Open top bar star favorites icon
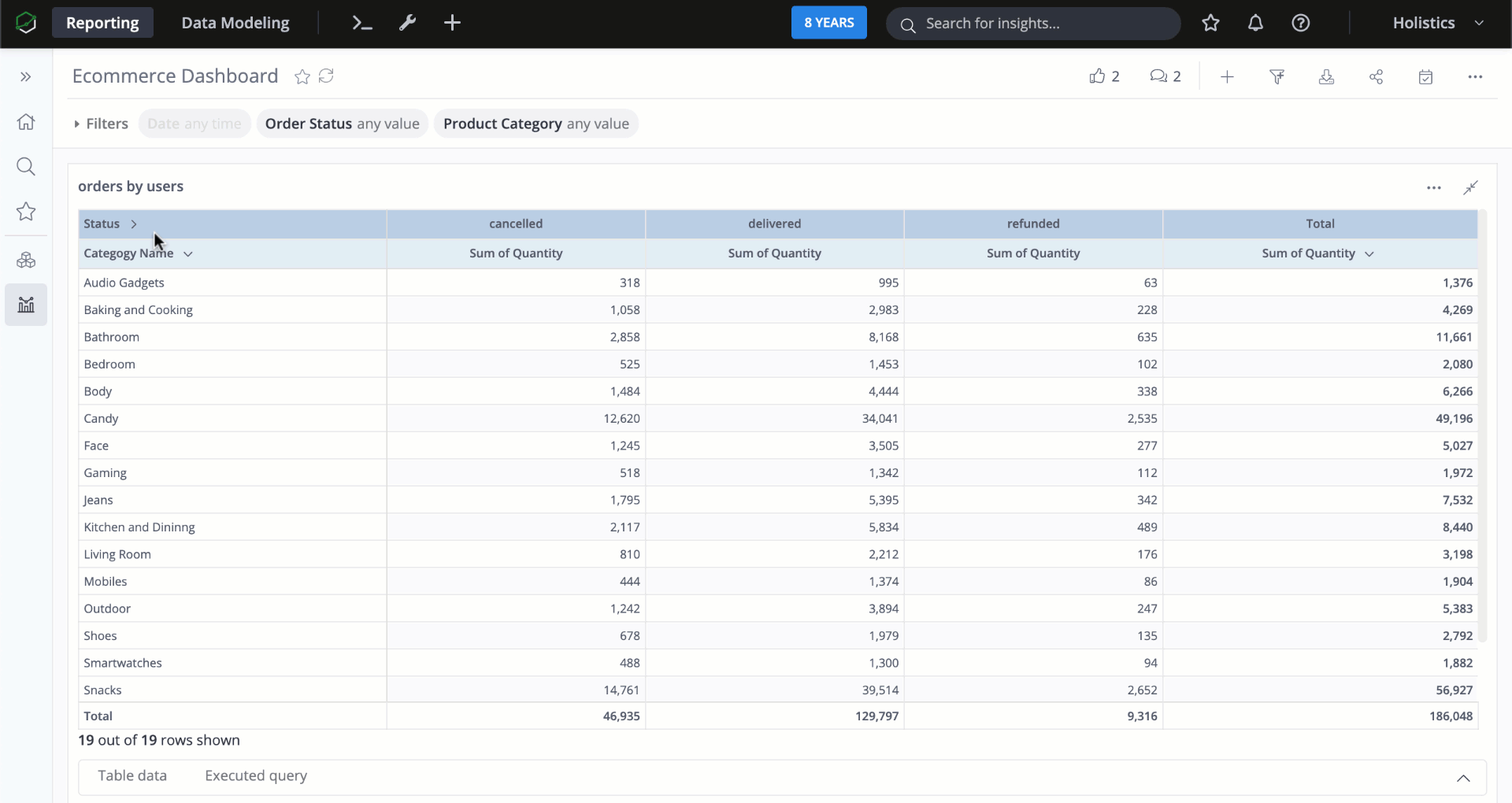Screen dimensions: 1512x803 coord(1210,24)
